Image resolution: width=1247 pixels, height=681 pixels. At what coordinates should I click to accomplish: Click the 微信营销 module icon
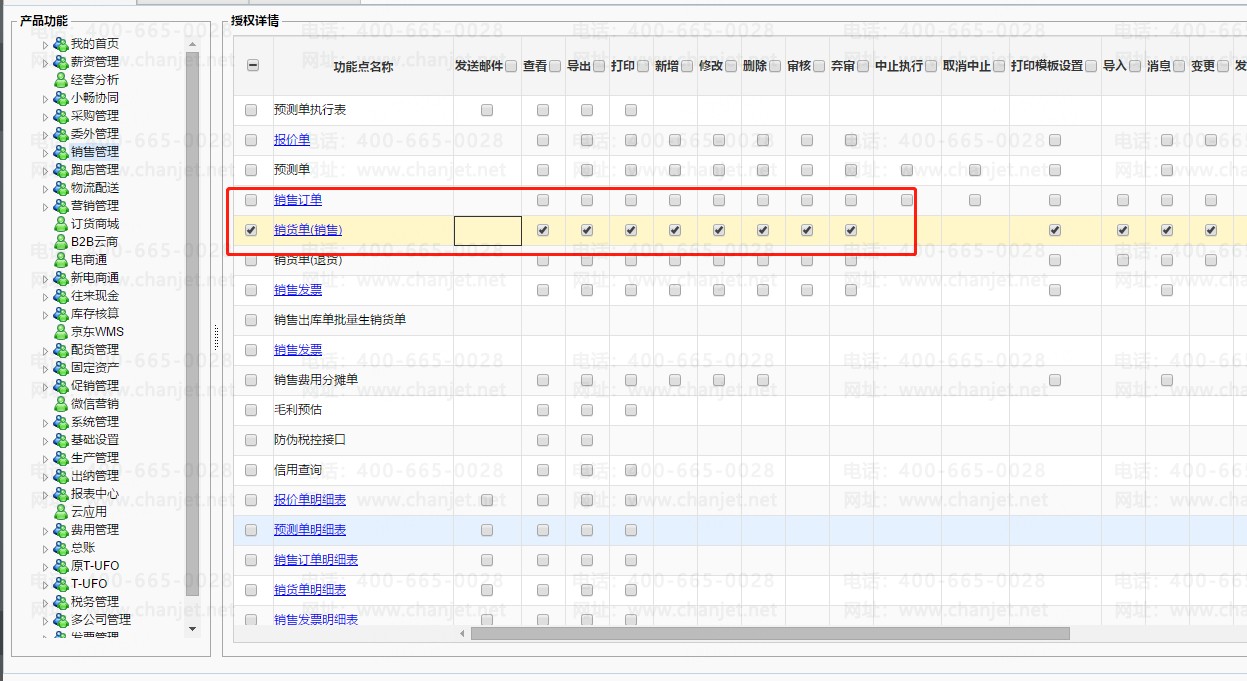61,404
